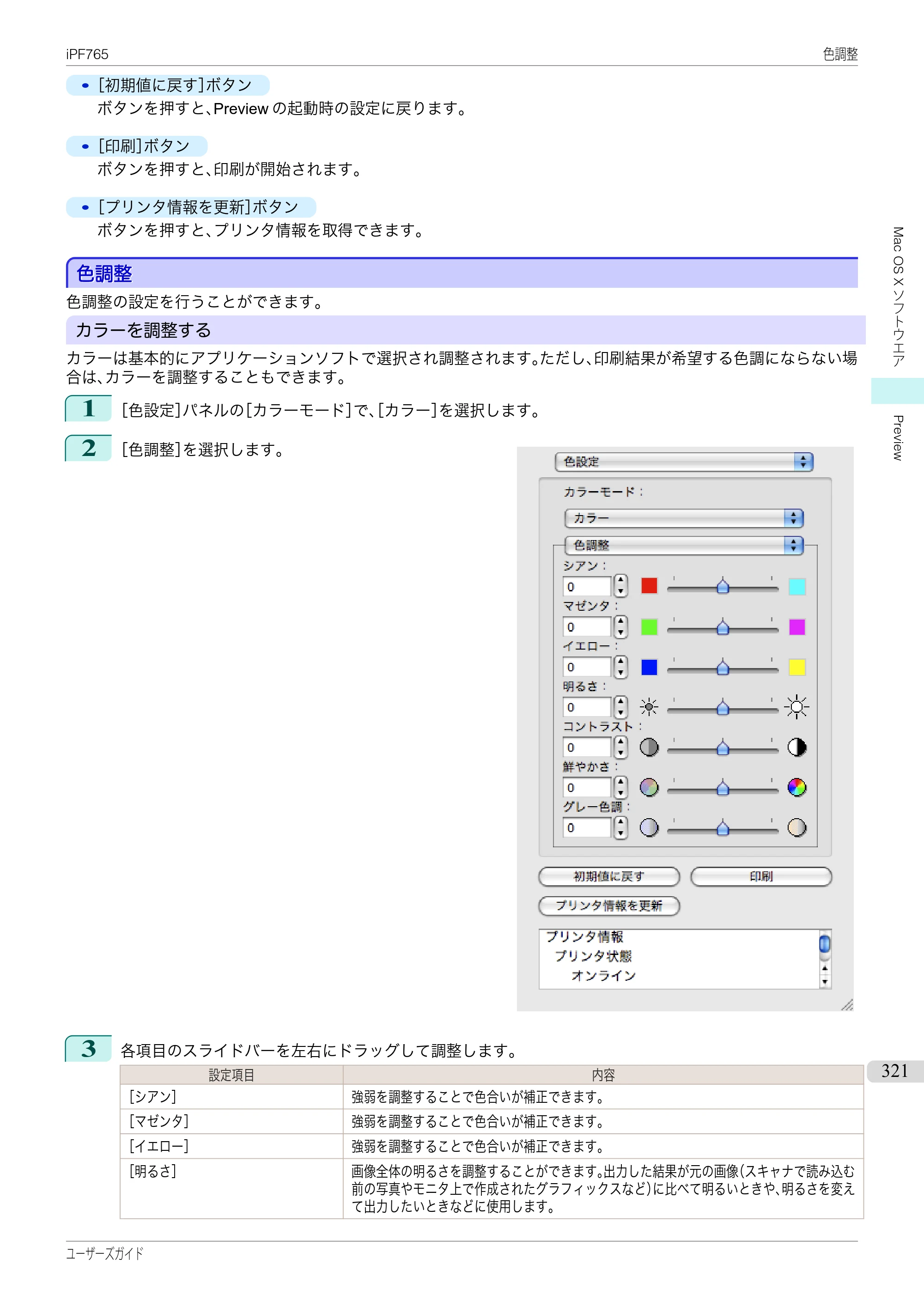Click the シアン value input field
The height and width of the screenshot is (1307, 924).
tap(587, 586)
